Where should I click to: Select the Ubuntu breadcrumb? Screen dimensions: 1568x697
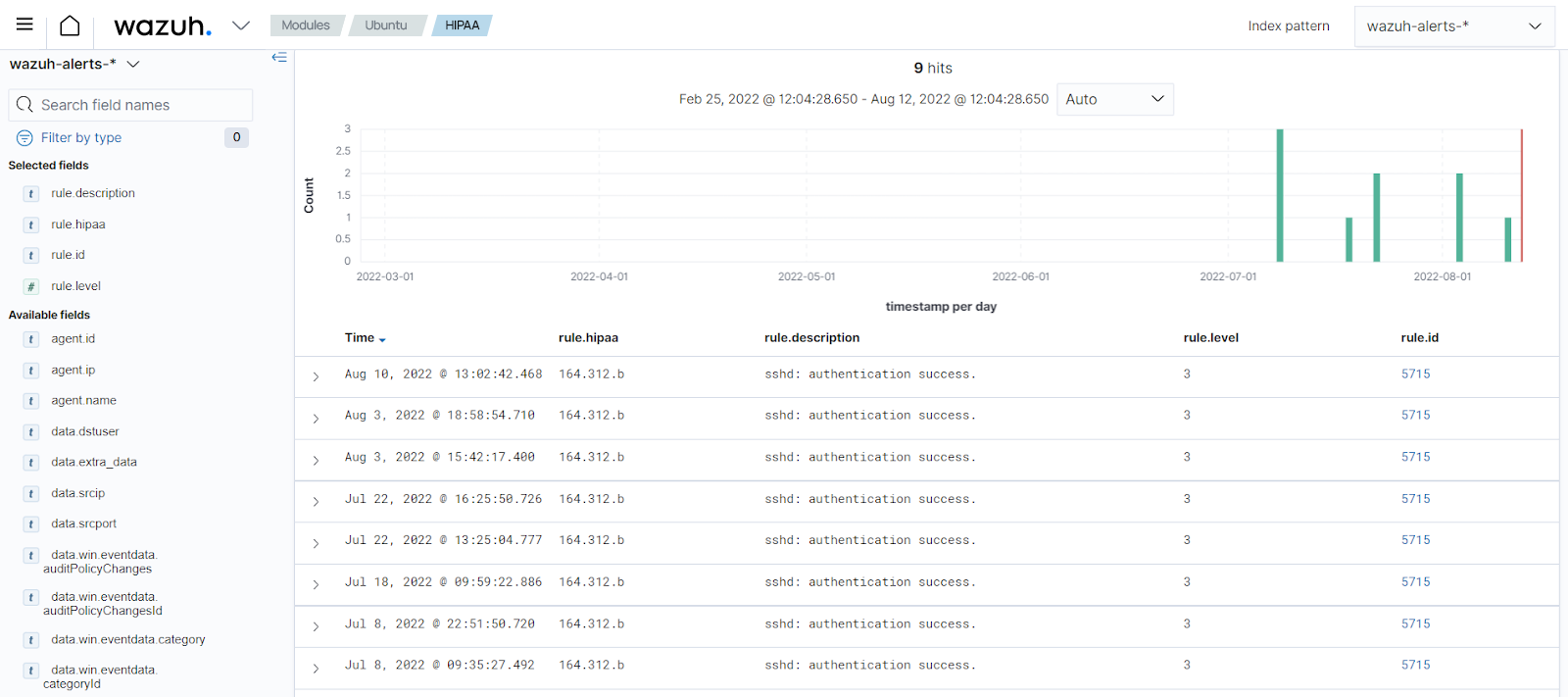(x=386, y=25)
